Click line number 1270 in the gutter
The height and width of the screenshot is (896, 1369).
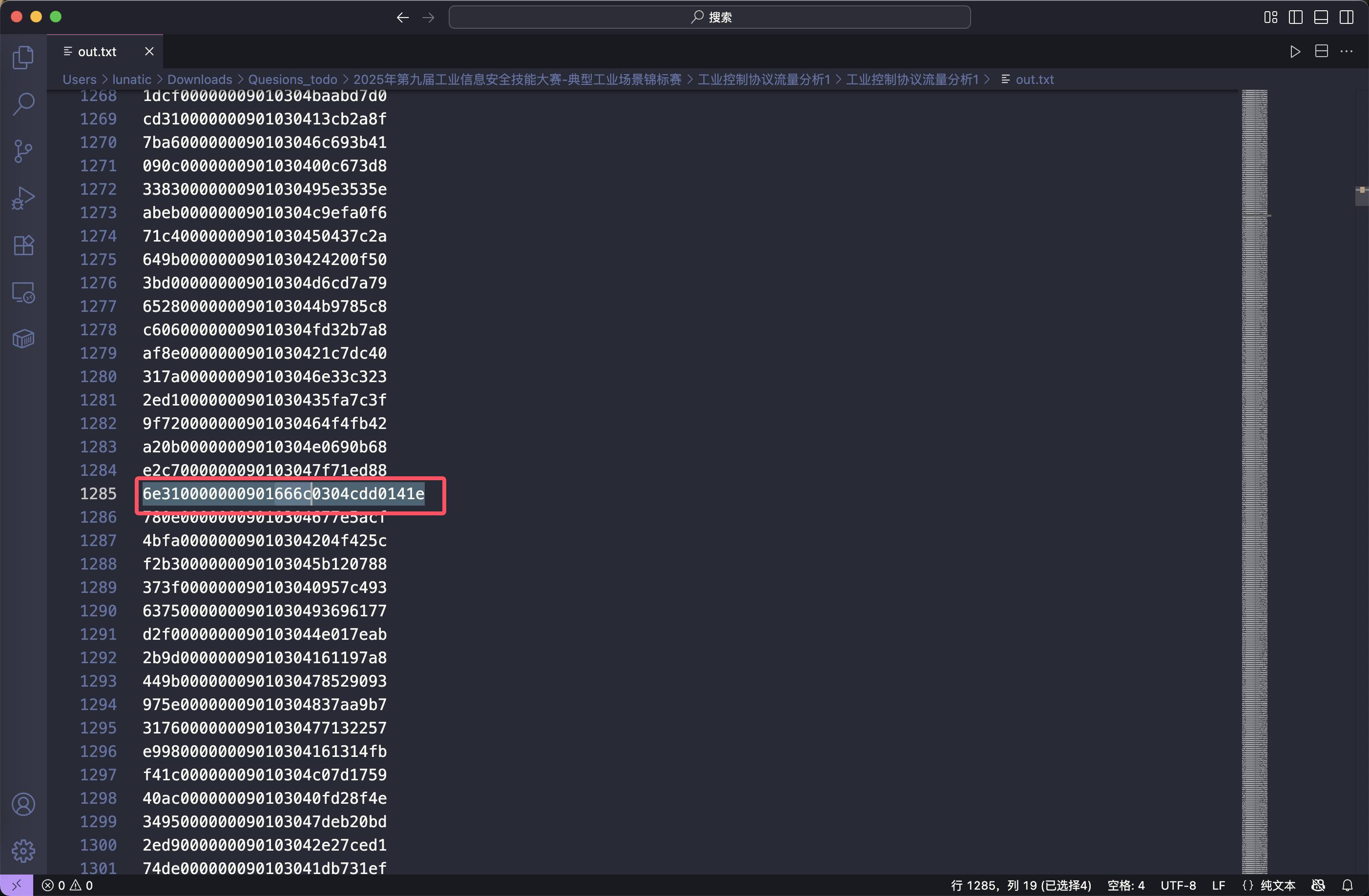pos(98,142)
